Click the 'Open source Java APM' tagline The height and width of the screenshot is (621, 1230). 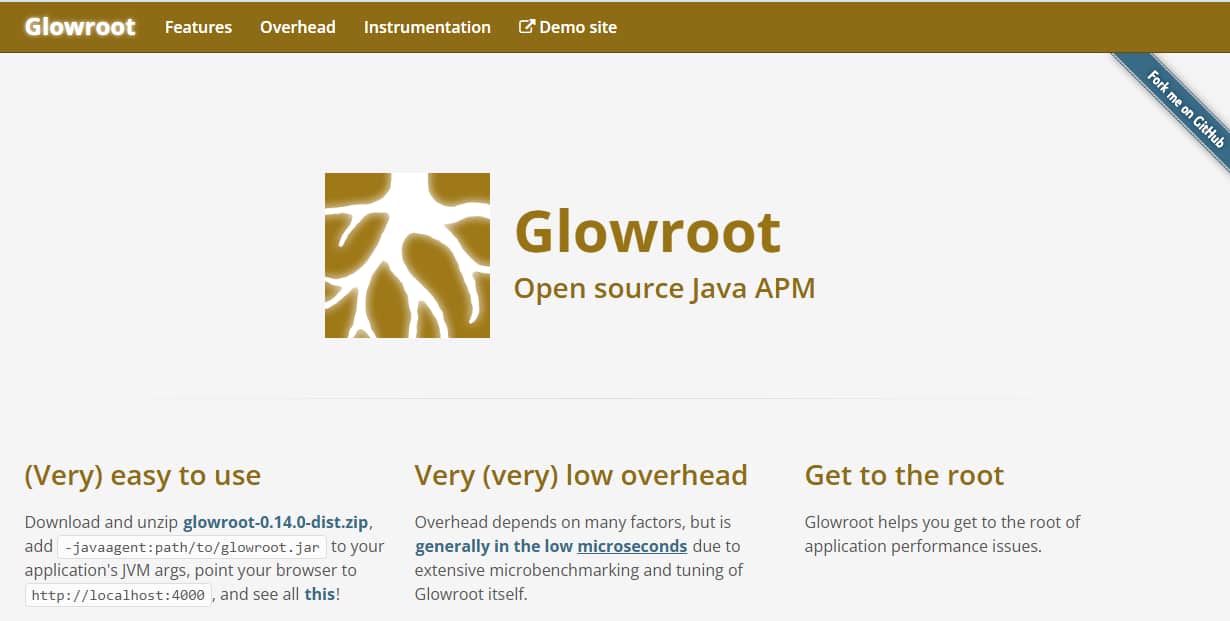665,289
